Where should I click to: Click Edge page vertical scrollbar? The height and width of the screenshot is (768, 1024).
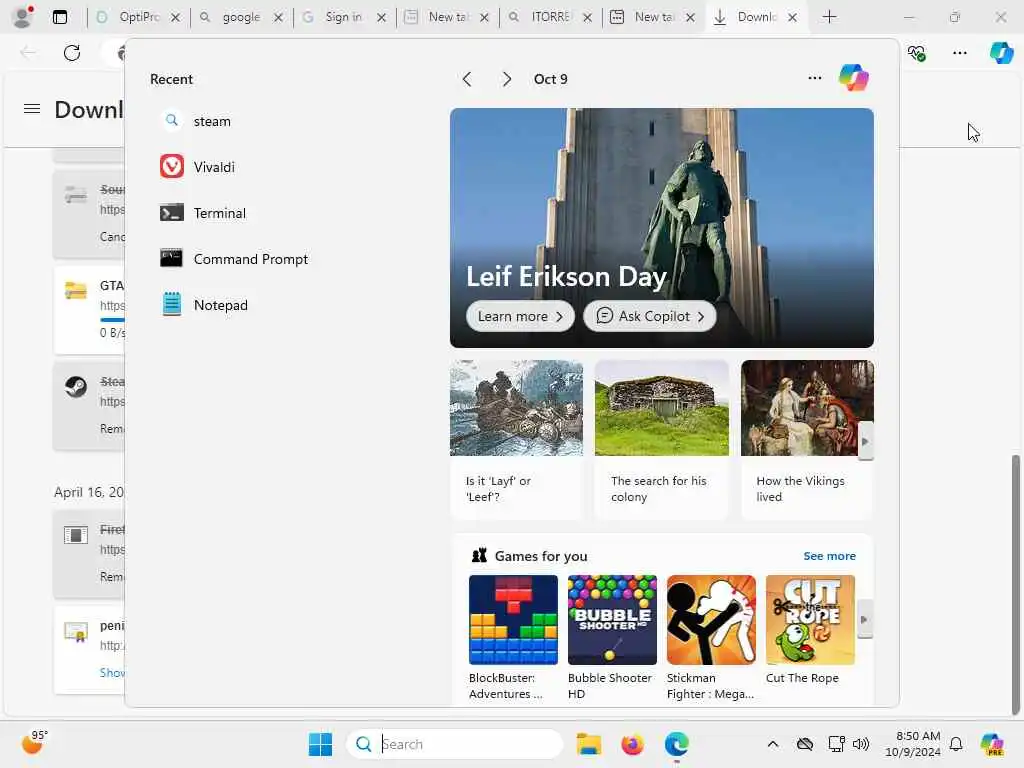click(x=1016, y=584)
